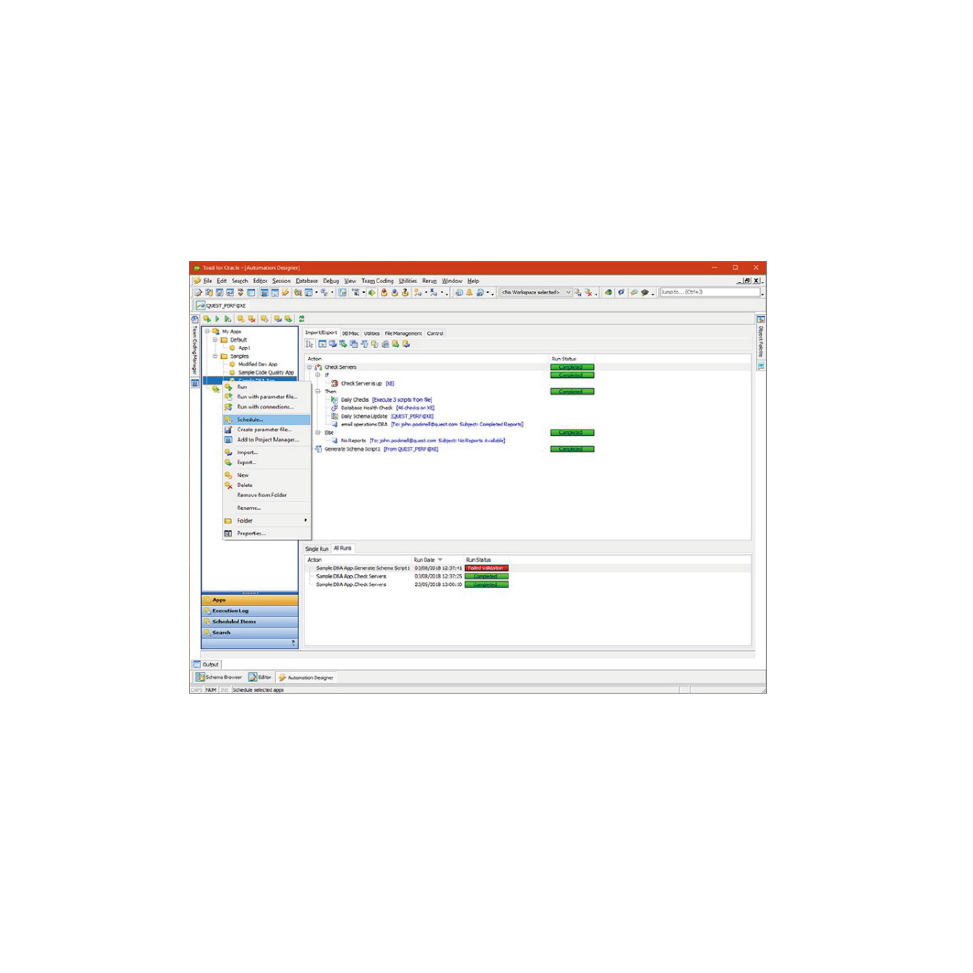Open the Database menu
Screen dimensions: 973x973
307,281
